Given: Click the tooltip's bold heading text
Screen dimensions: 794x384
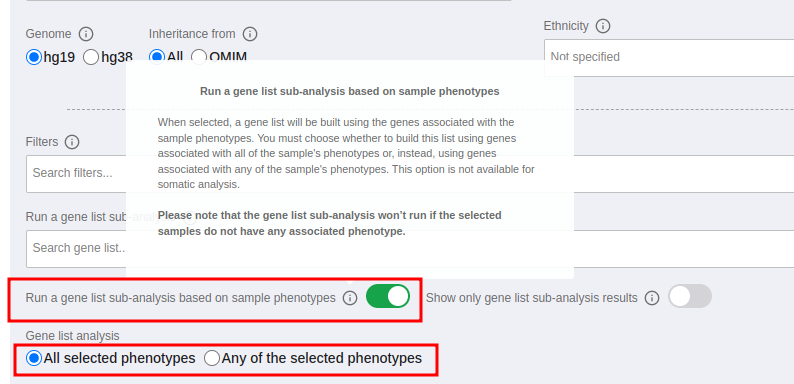Looking at the screenshot, I should (350, 91).
